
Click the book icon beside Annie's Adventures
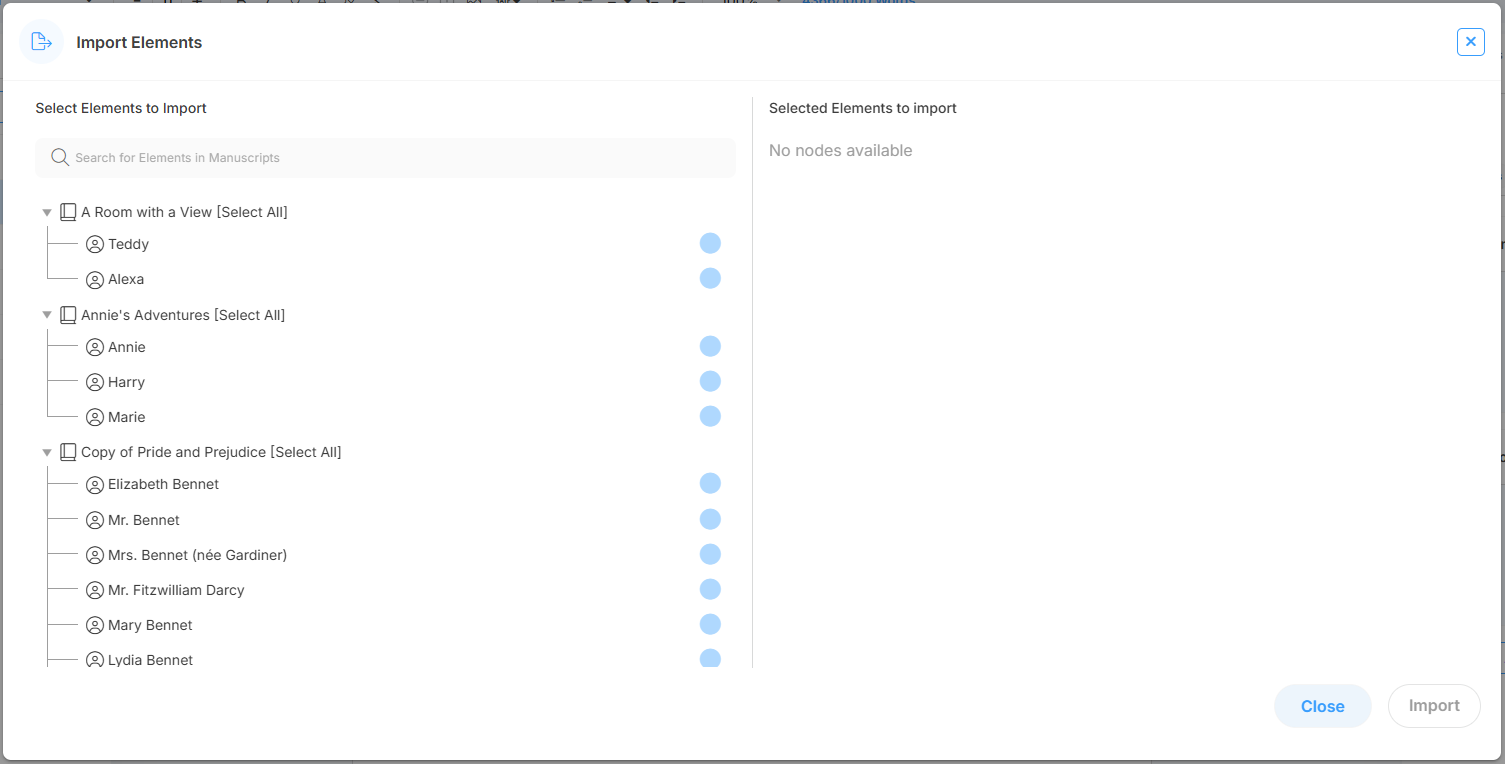[x=68, y=315]
